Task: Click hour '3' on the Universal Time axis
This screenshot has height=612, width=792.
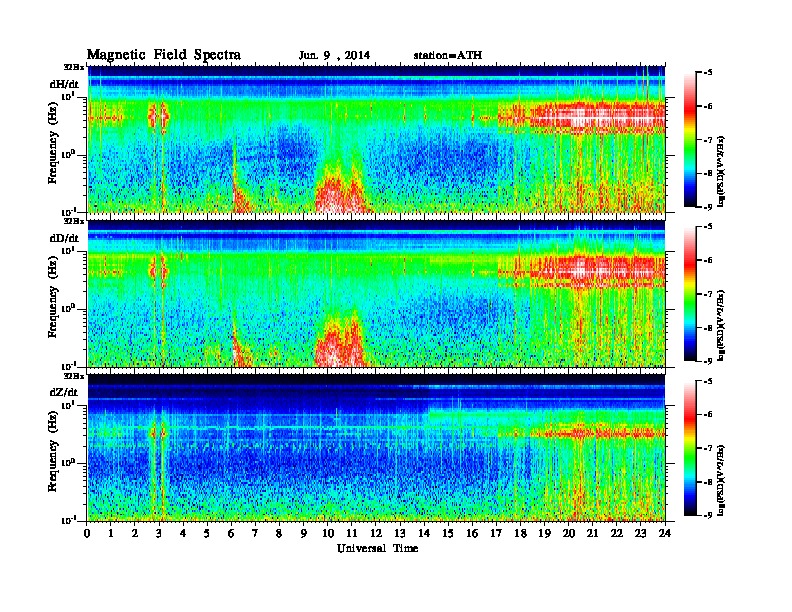Action: click(159, 533)
